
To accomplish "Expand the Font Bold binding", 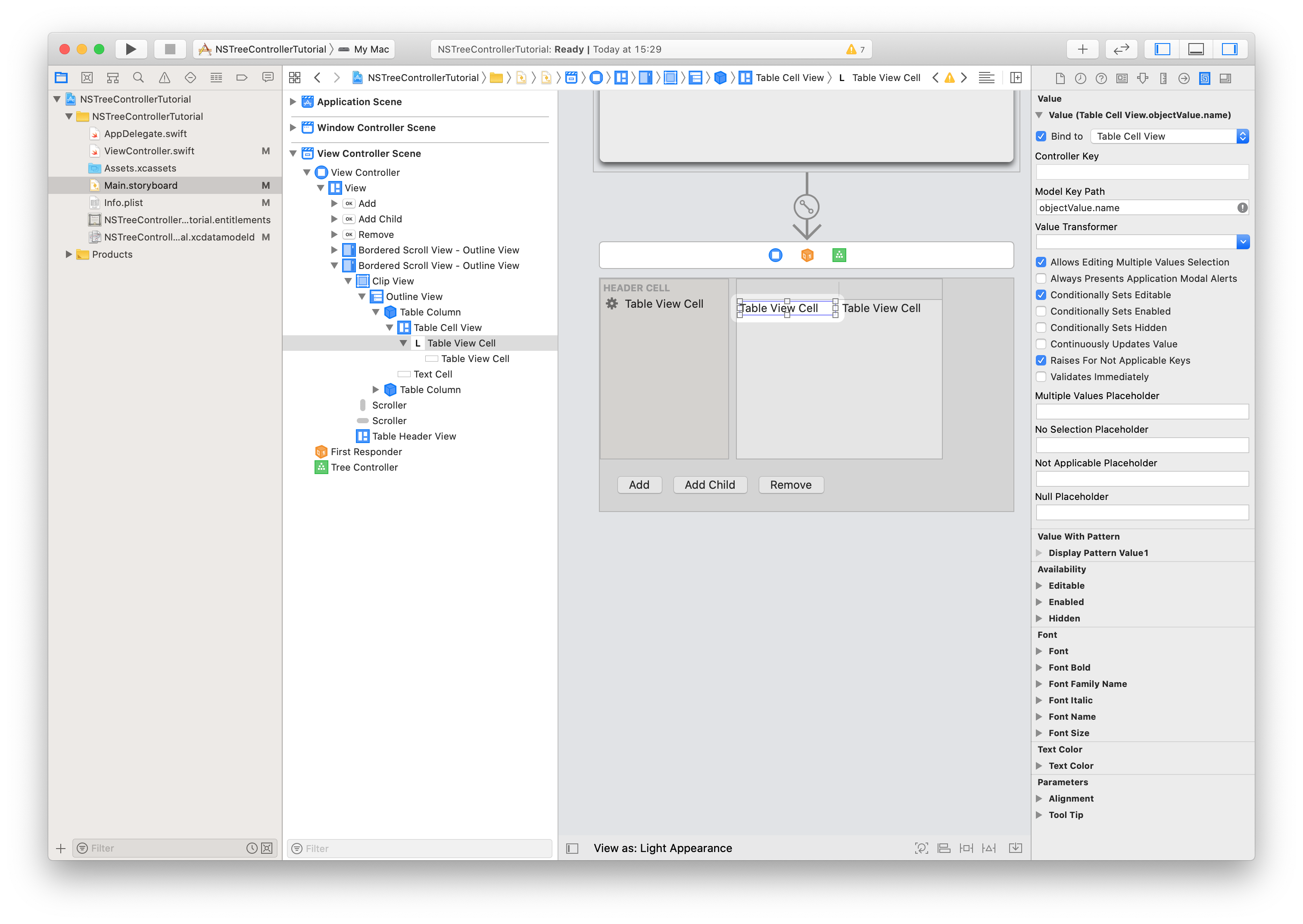I will point(1039,668).
